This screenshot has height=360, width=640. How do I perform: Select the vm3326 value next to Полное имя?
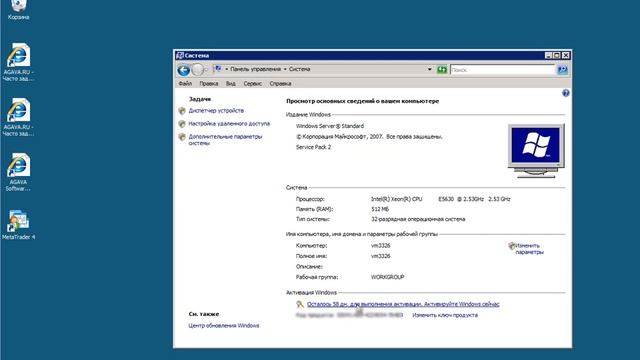pyautogui.click(x=380, y=256)
